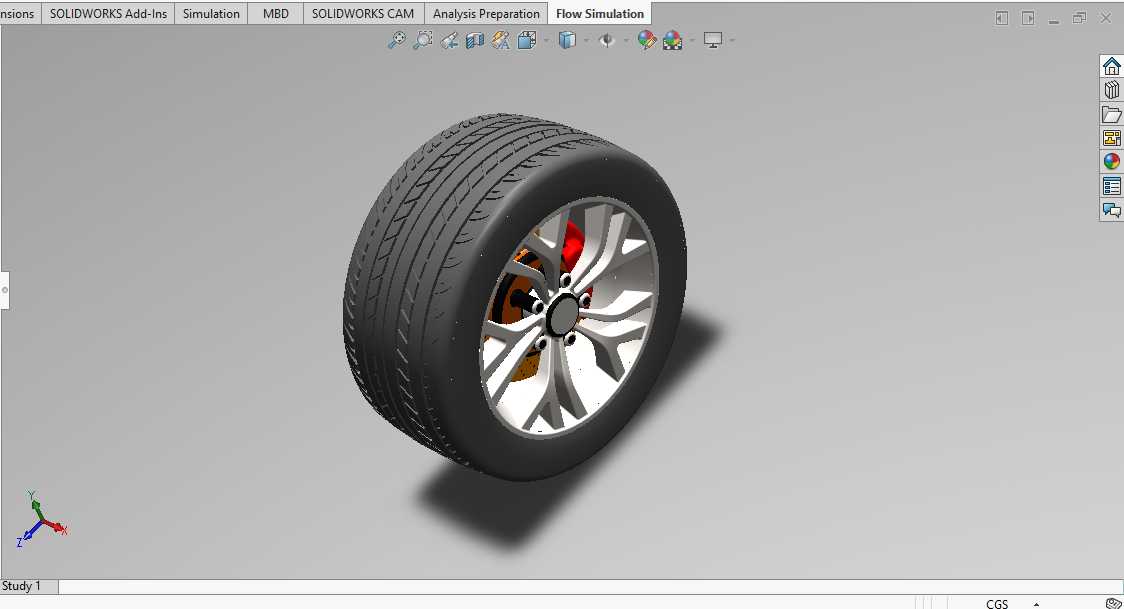
Task: Click the Zoom to Fit icon
Action: pyautogui.click(x=396, y=40)
